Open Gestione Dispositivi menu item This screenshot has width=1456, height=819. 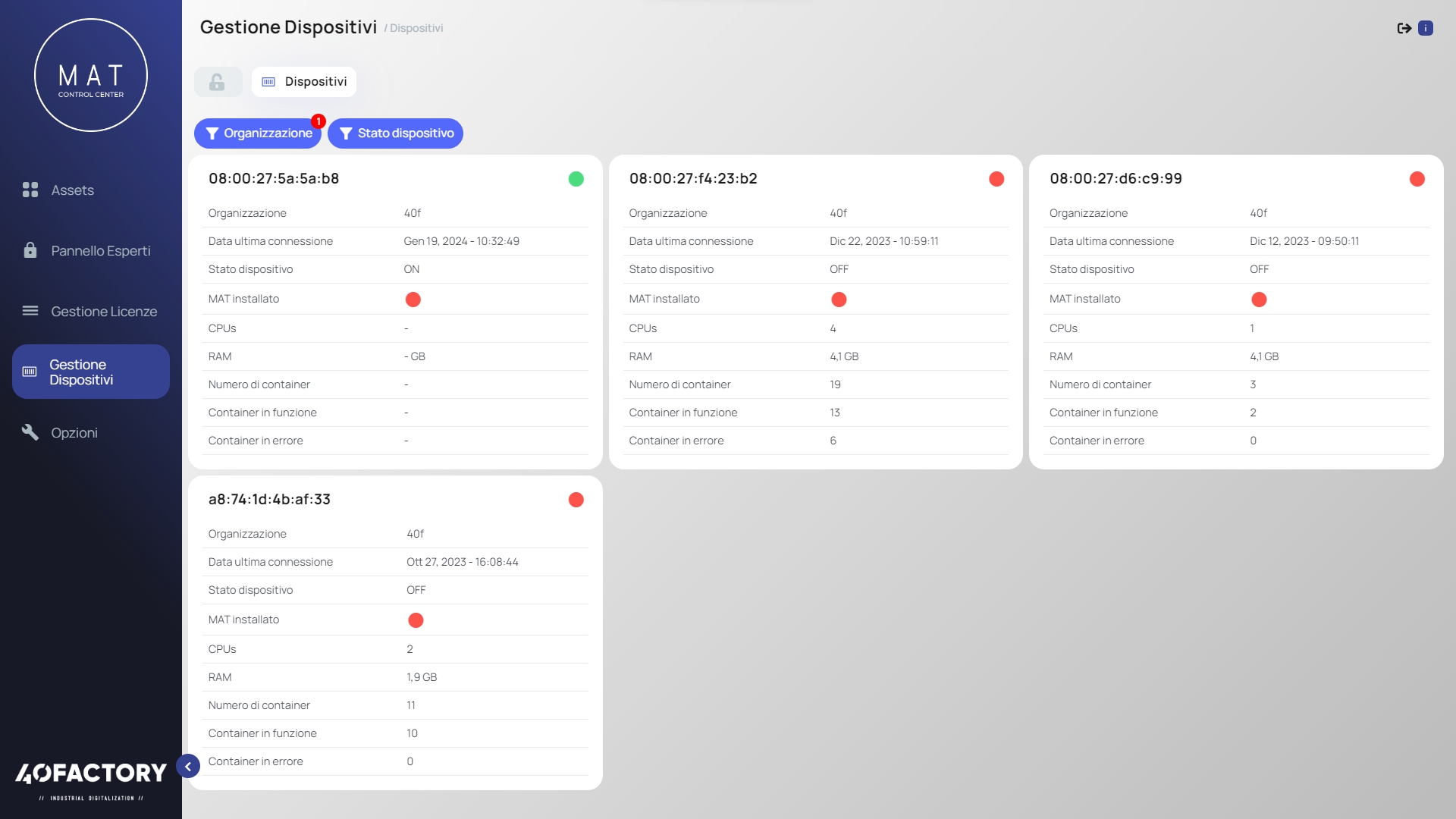91,372
